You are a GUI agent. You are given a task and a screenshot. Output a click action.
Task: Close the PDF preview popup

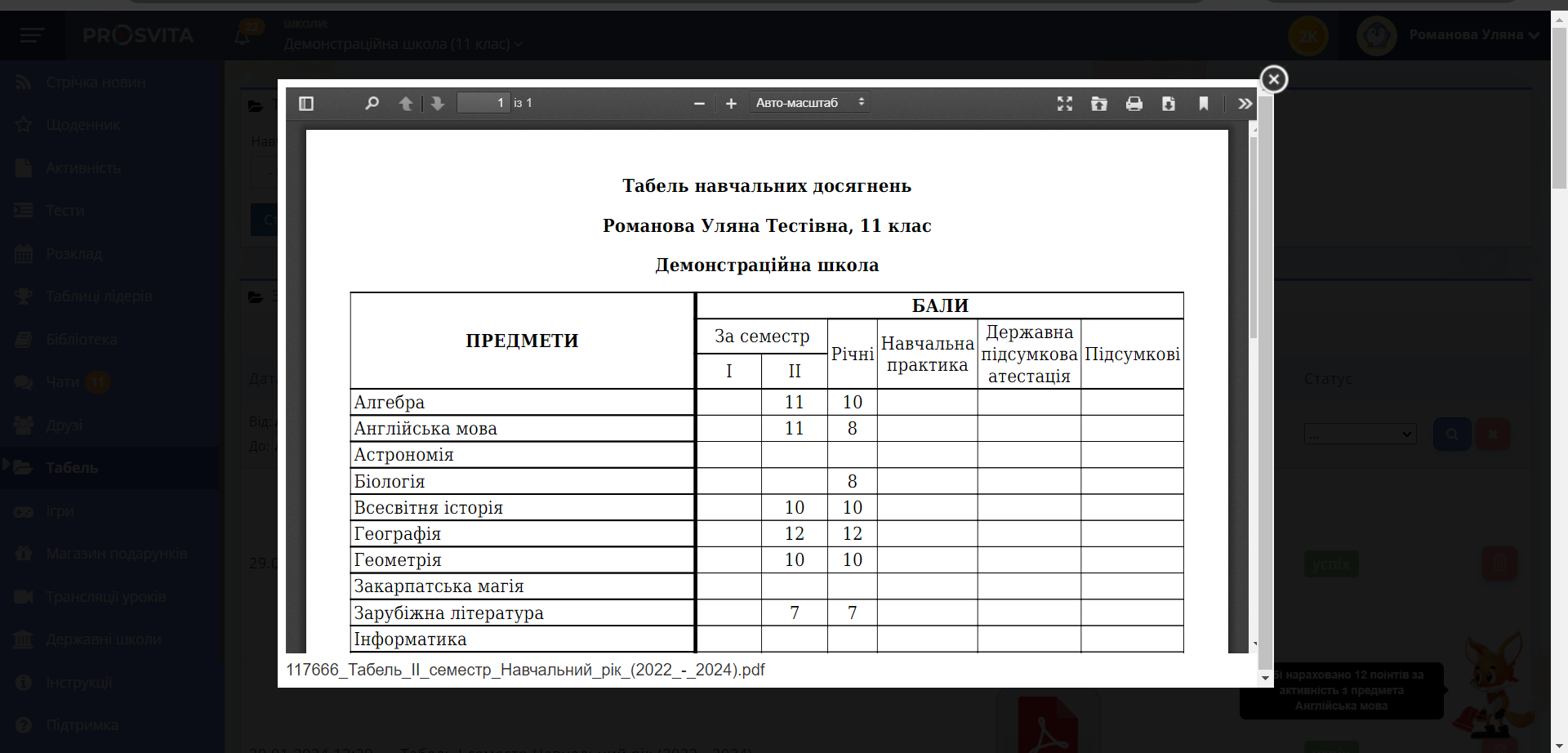click(1273, 79)
